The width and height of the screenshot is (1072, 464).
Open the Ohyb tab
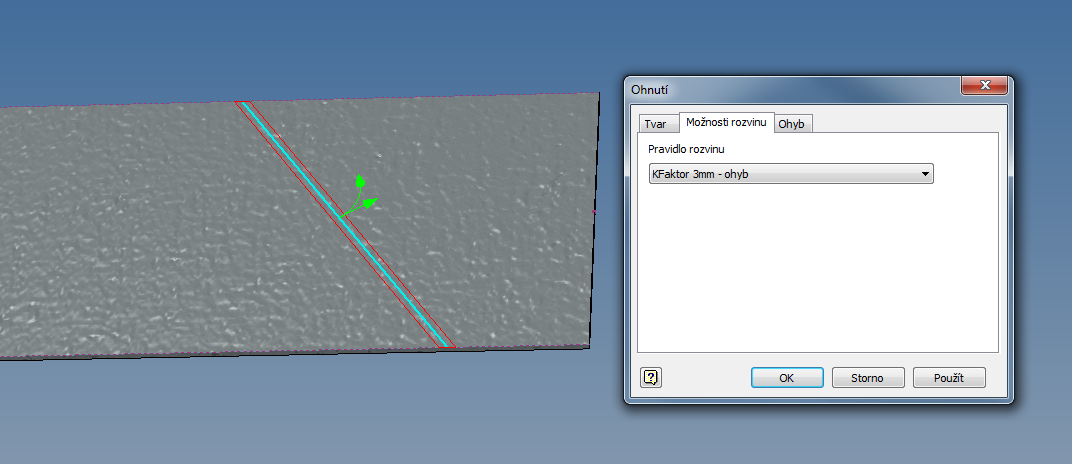(x=794, y=124)
